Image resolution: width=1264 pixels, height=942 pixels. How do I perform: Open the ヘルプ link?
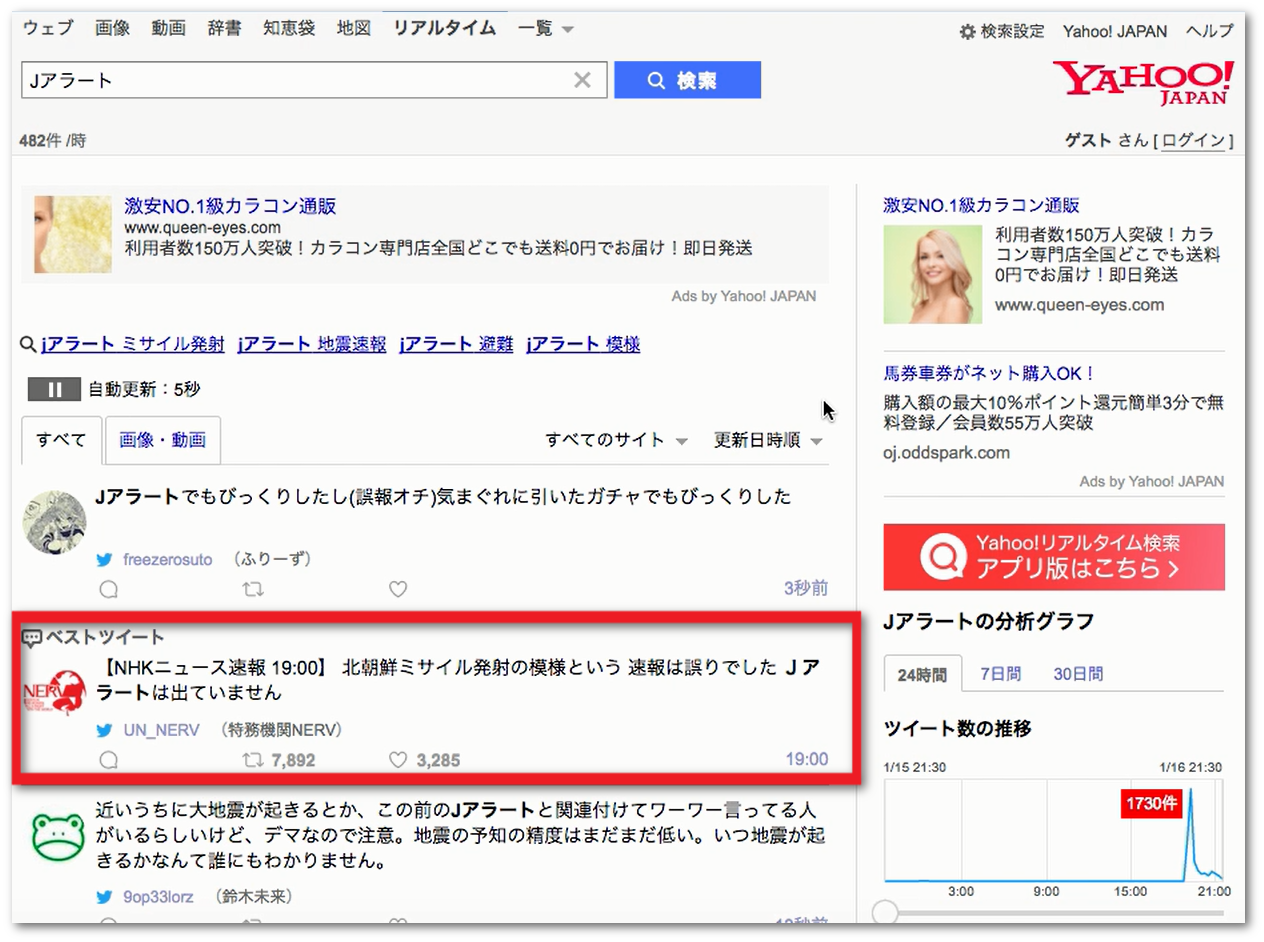pos(1210,31)
